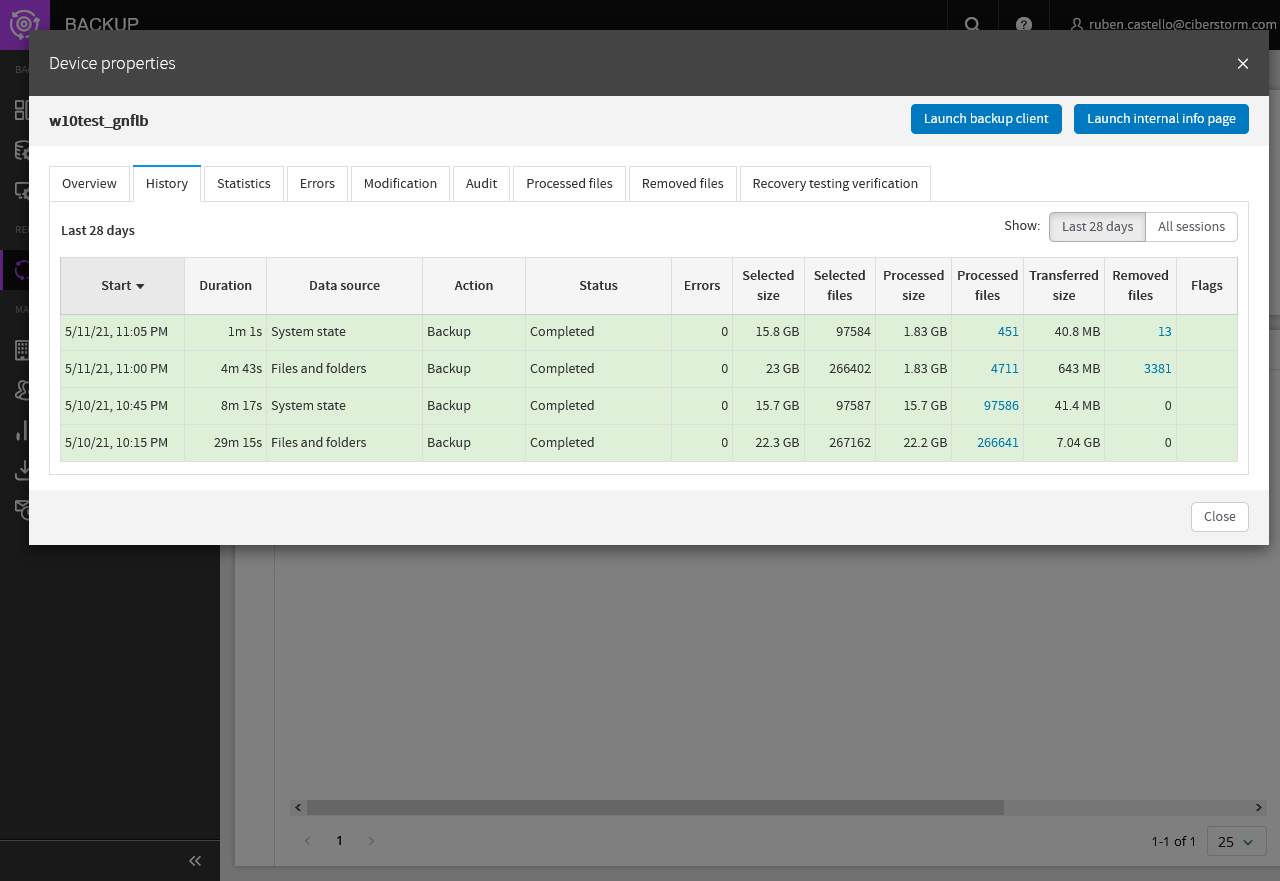Sort by the Transferred size column header

(x=1064, y=286)
